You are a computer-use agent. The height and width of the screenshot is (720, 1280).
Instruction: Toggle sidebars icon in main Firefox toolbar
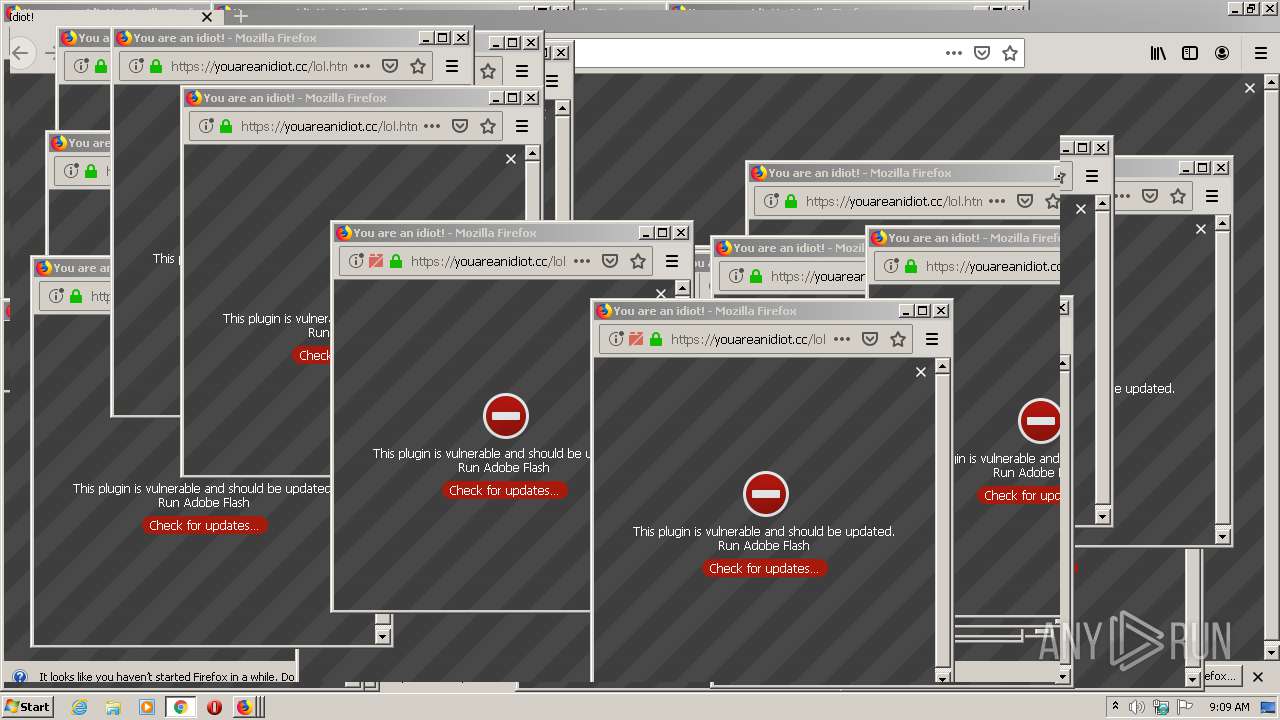point(1190,53)
